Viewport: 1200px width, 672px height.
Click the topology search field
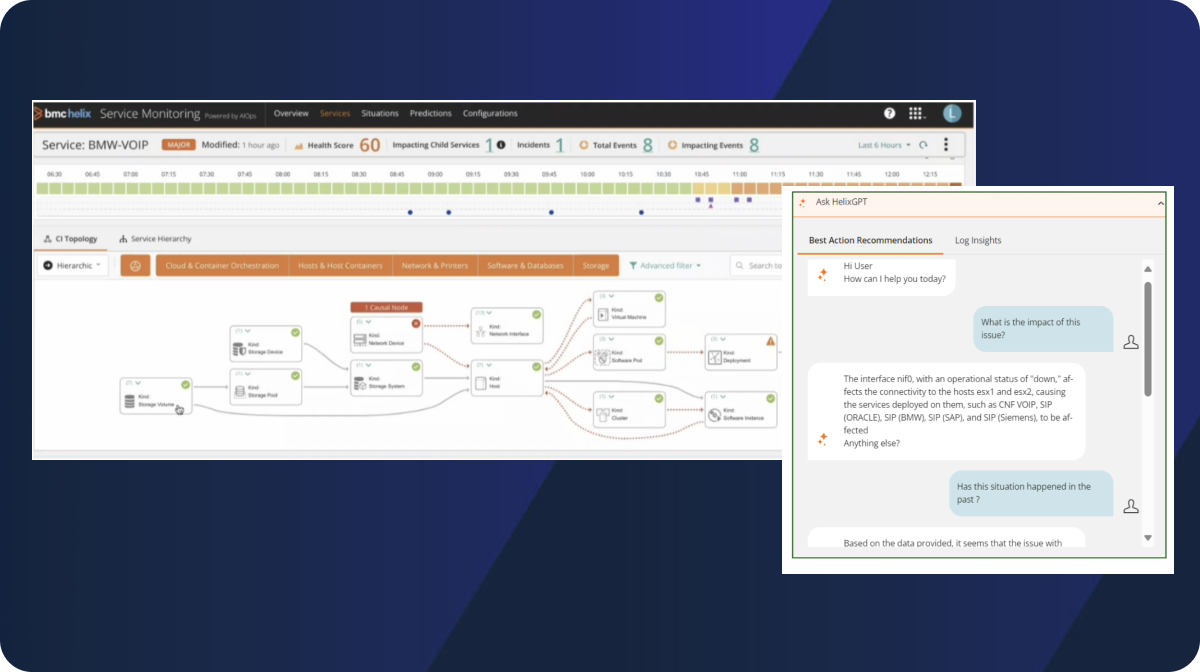click(x=760, y=266)
